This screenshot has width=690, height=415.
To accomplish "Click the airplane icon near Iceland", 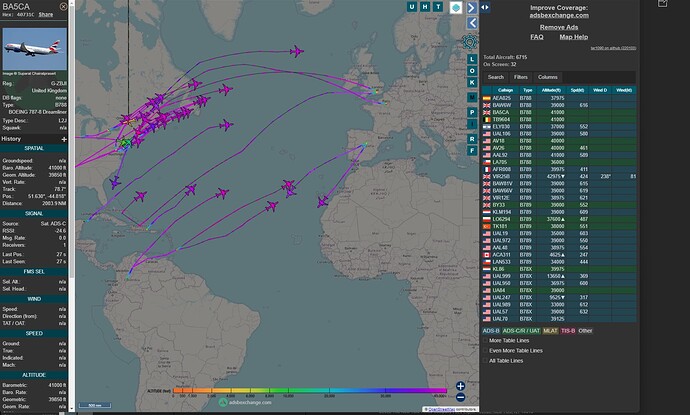I will pos(297,51).
